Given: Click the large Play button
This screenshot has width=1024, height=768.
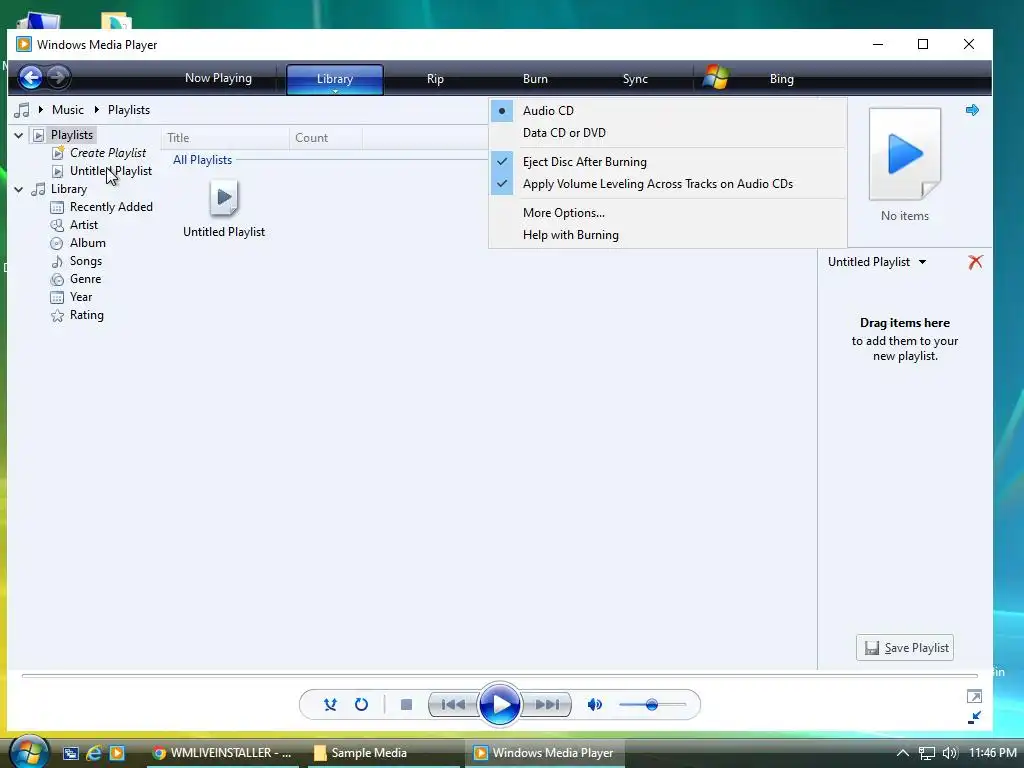Looking at the screenshot, I should (500, 704).
